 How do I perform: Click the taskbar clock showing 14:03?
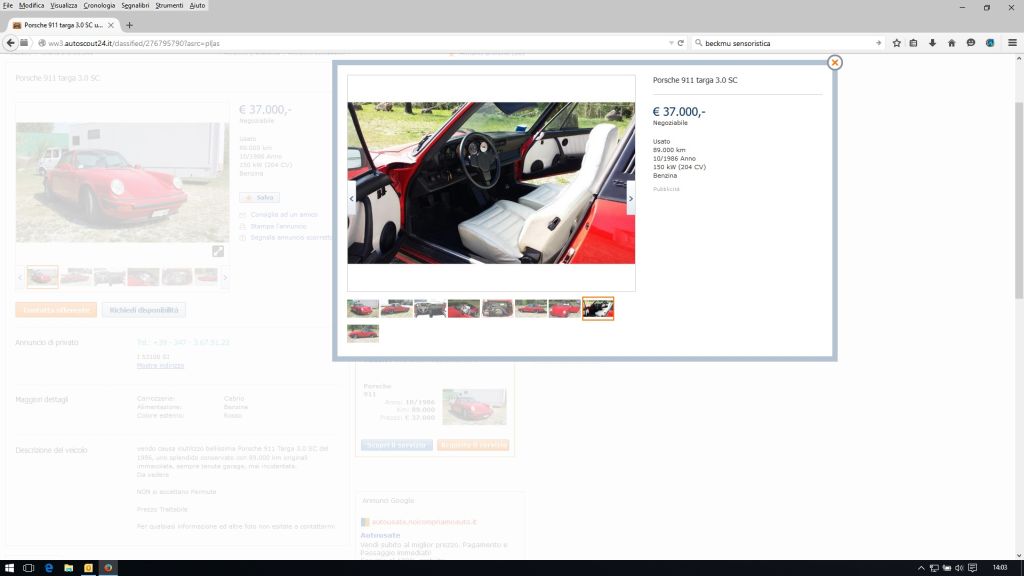pyautogui.click(x=1000, y=568)
